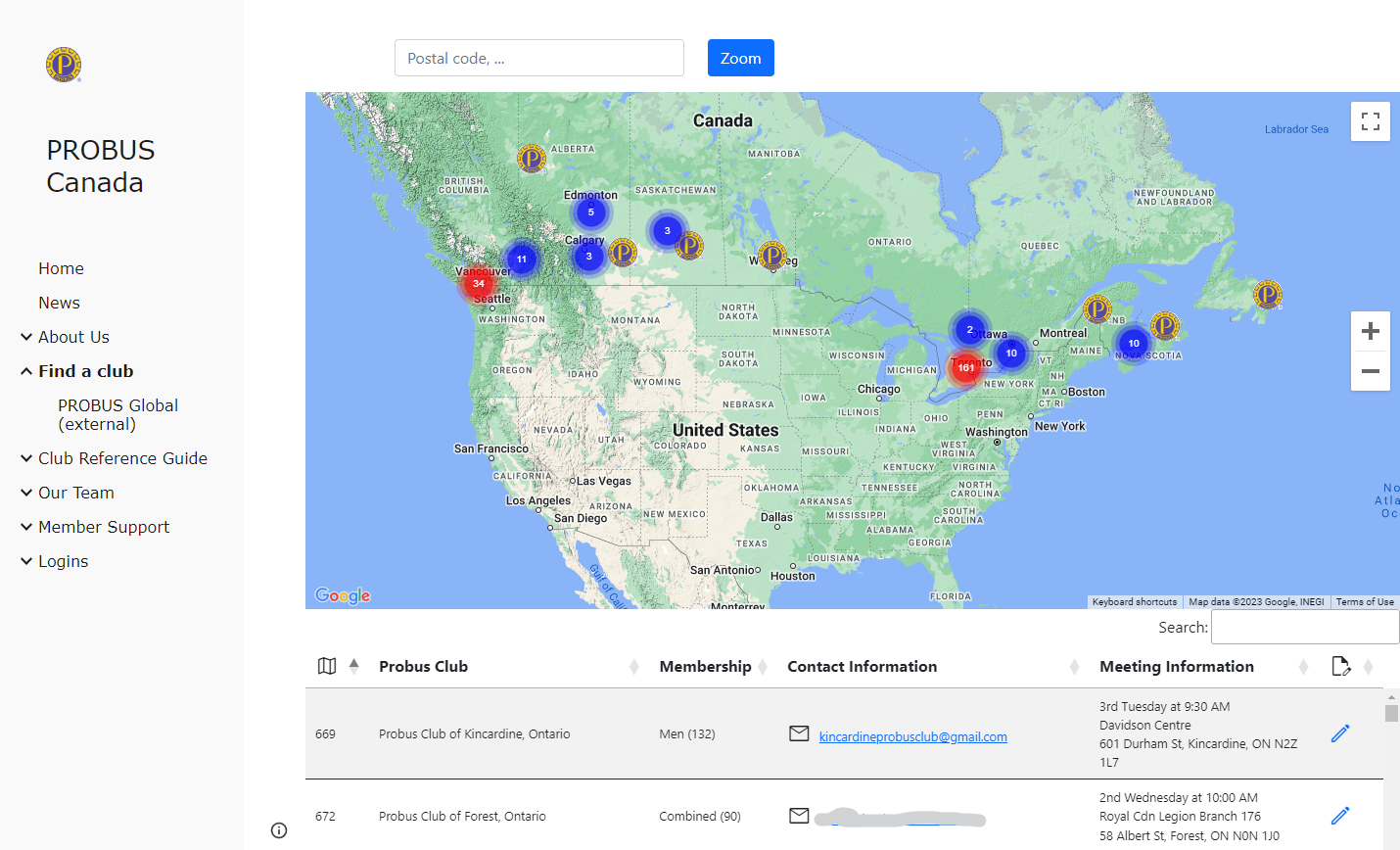Viewport: 1400px width, 850px height.
Task: Edit the Forest club row
Action: tap(1340, 816)
